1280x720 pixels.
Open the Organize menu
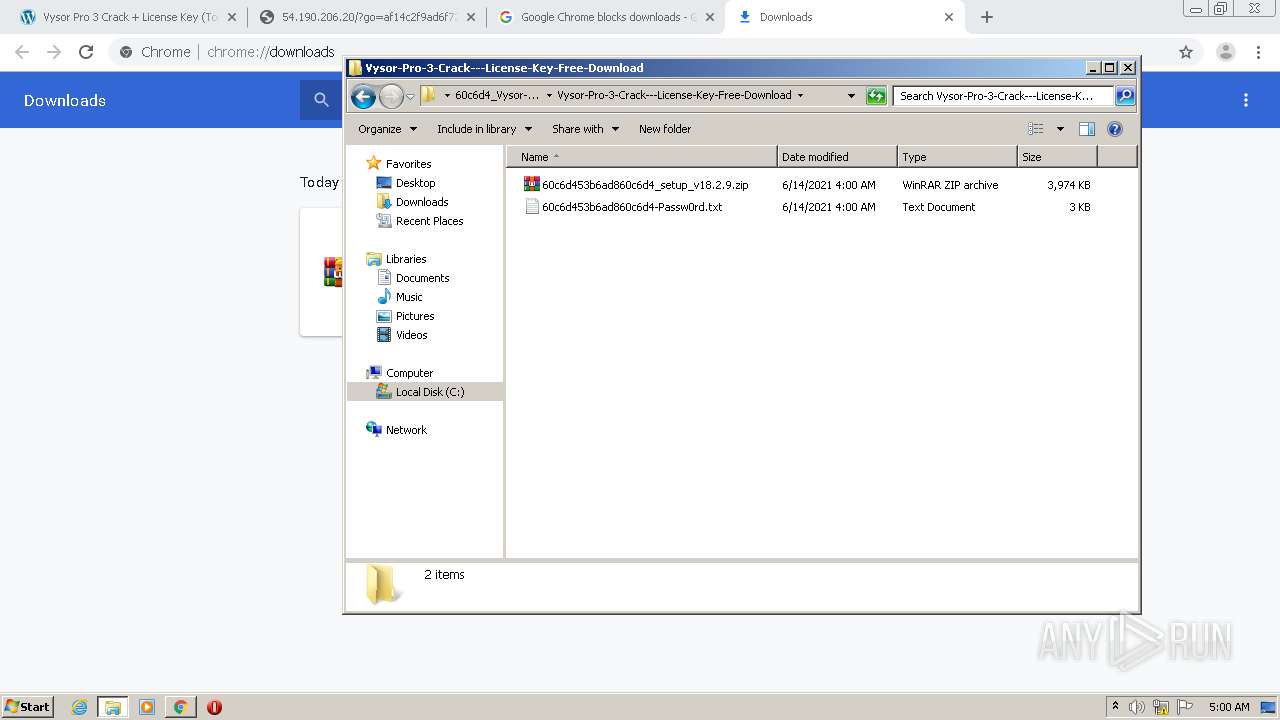pyautogui.click(x=386, y=129)
